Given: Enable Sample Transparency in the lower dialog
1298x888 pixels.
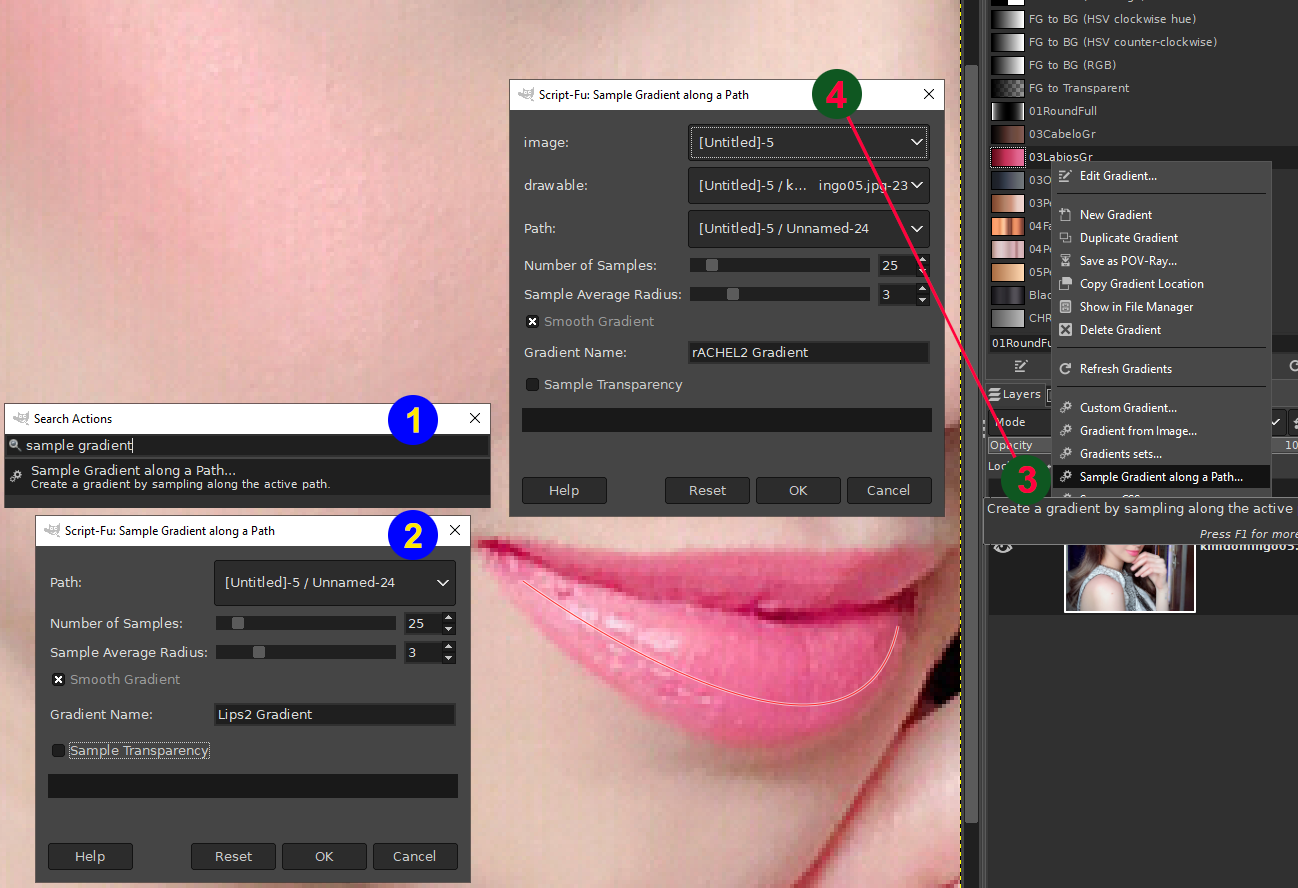Looking at the screenshot, I should tap(59, 751).
